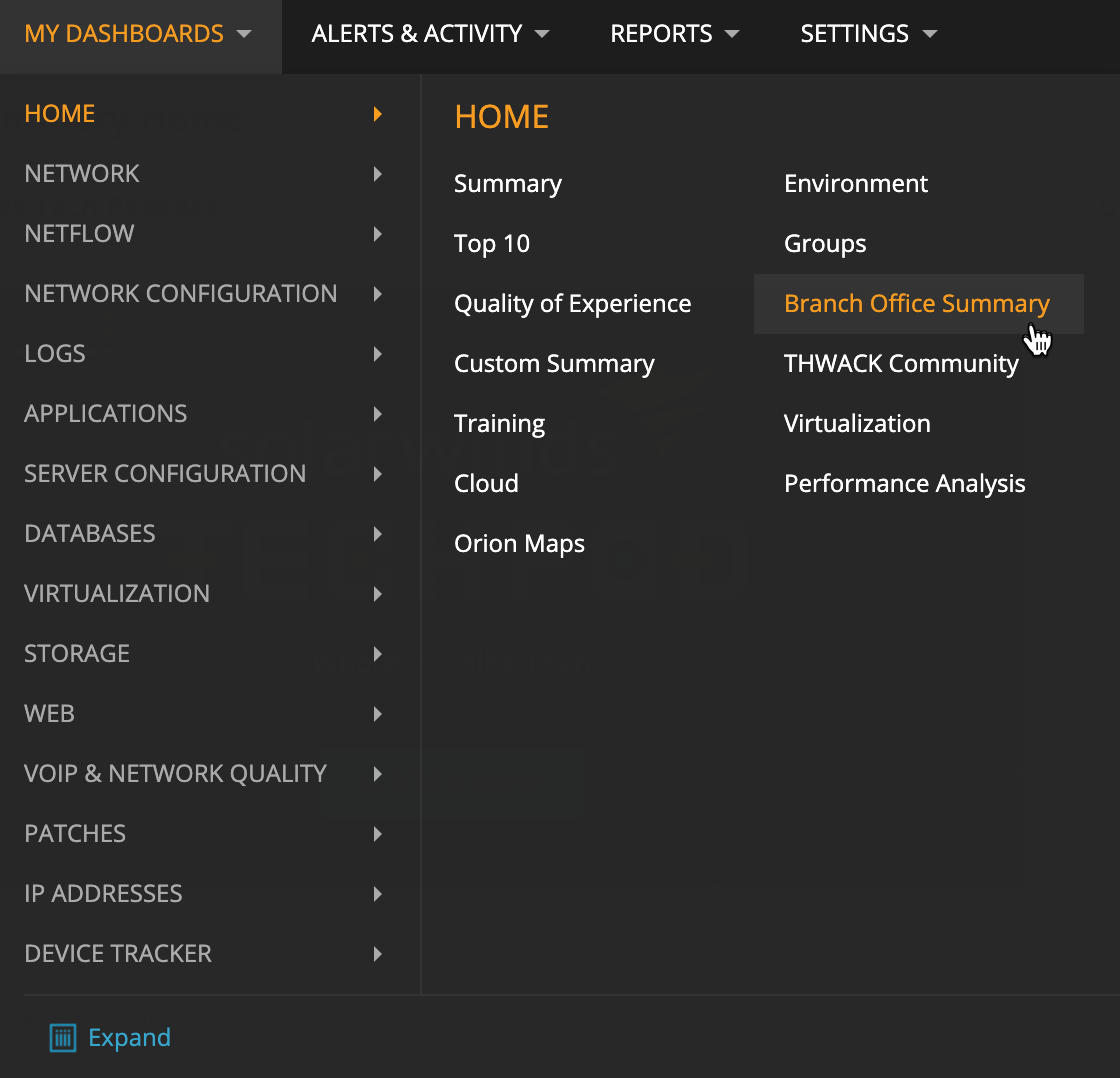Open the Summary dashboard
The image size is (1120, 1078).
coord(508,184)
